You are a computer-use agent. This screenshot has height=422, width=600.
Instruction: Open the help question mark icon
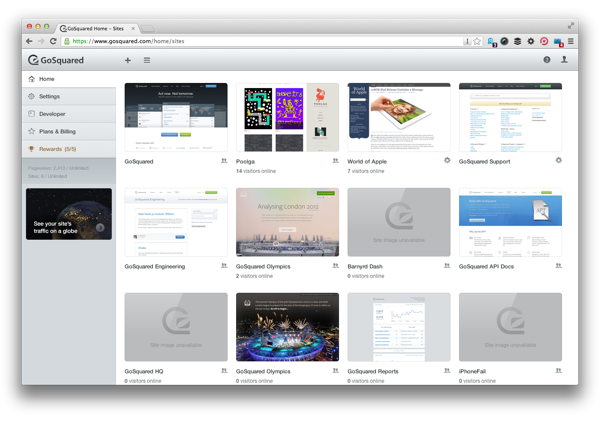[547, 60]
